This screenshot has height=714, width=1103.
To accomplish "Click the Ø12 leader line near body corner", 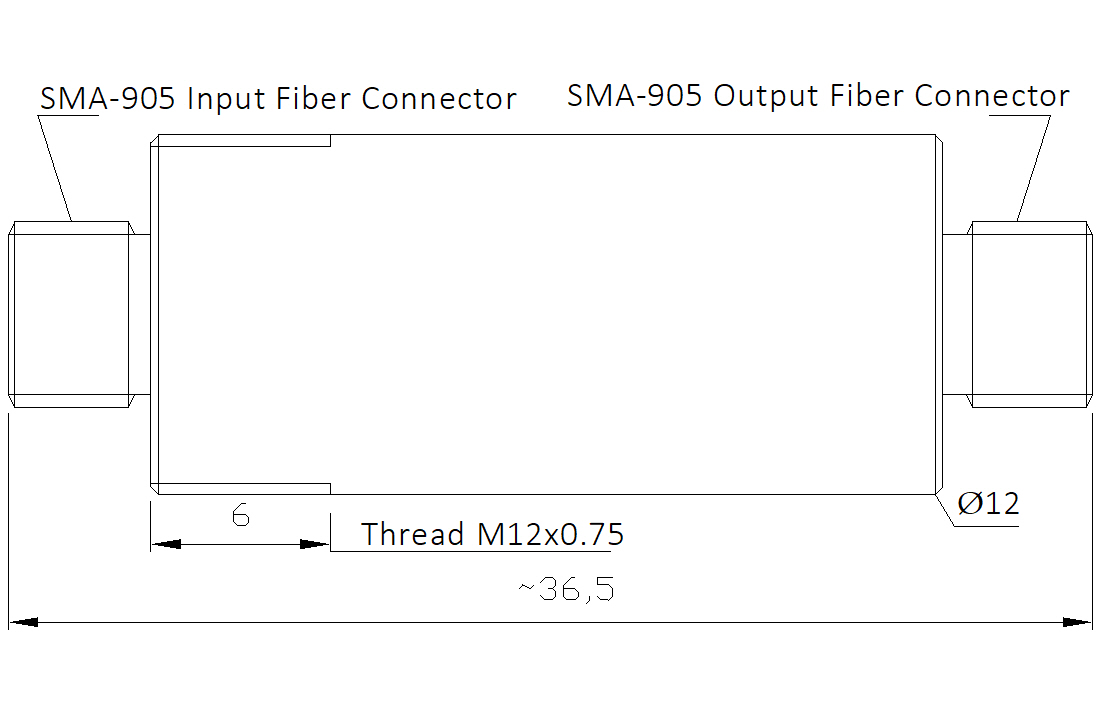I will (945, 510).
